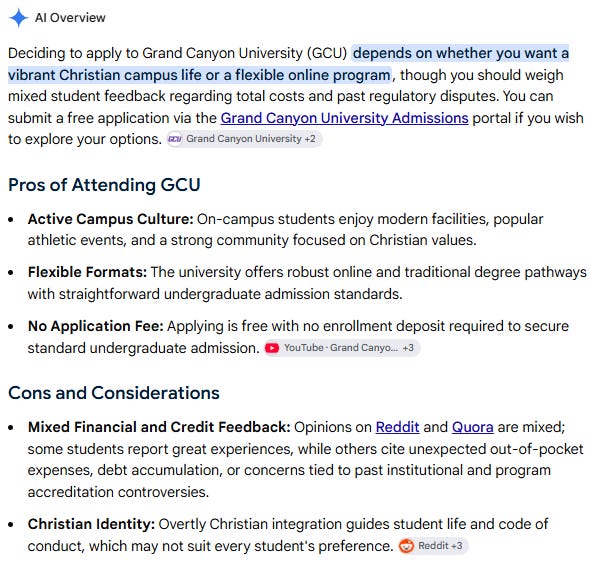This screenshot has height=563, width=590.
Task: Expand the "Grand Canyon University +2" sources chip
Action: (x=244, y=139)
